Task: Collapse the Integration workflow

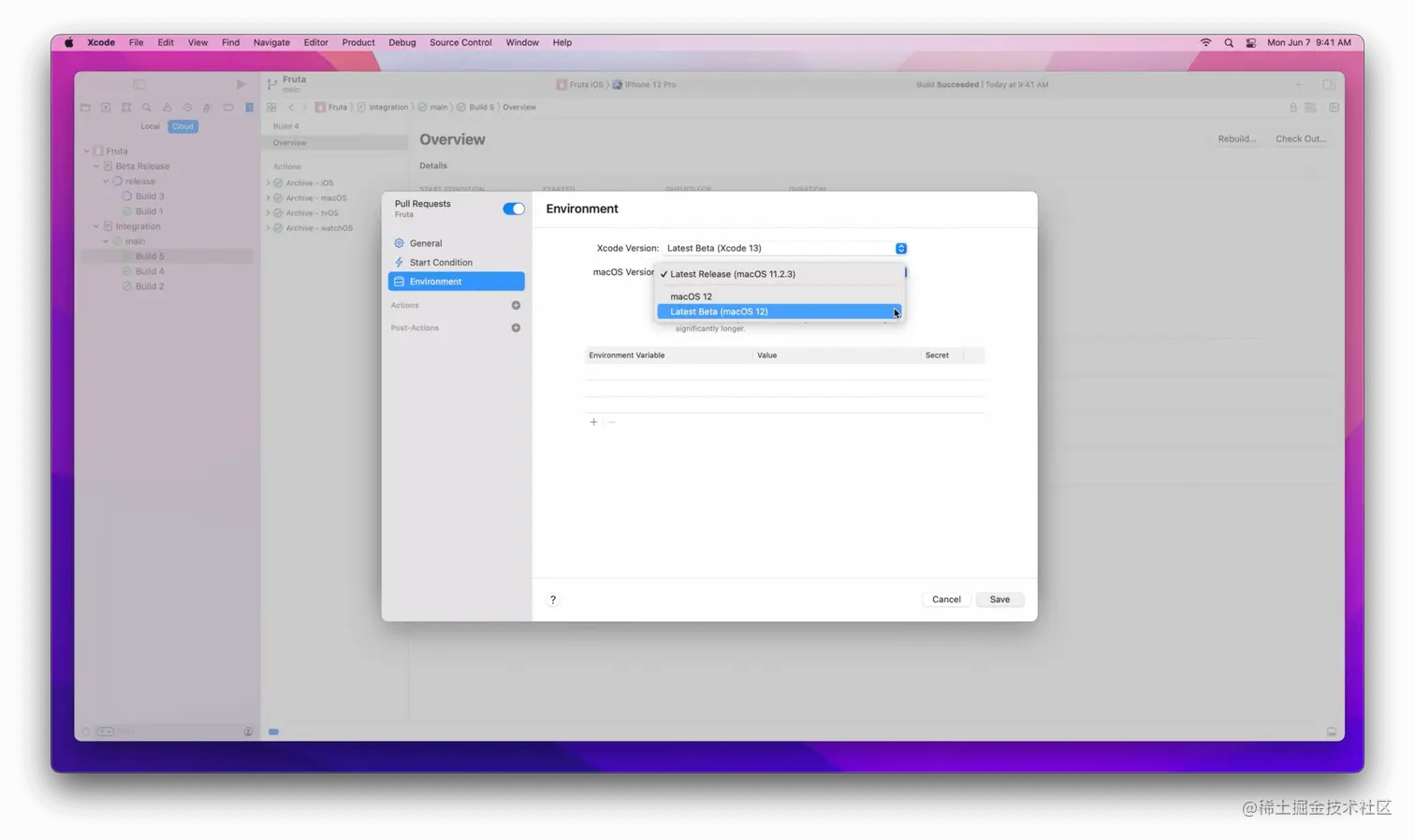Action: coord(96,226)
